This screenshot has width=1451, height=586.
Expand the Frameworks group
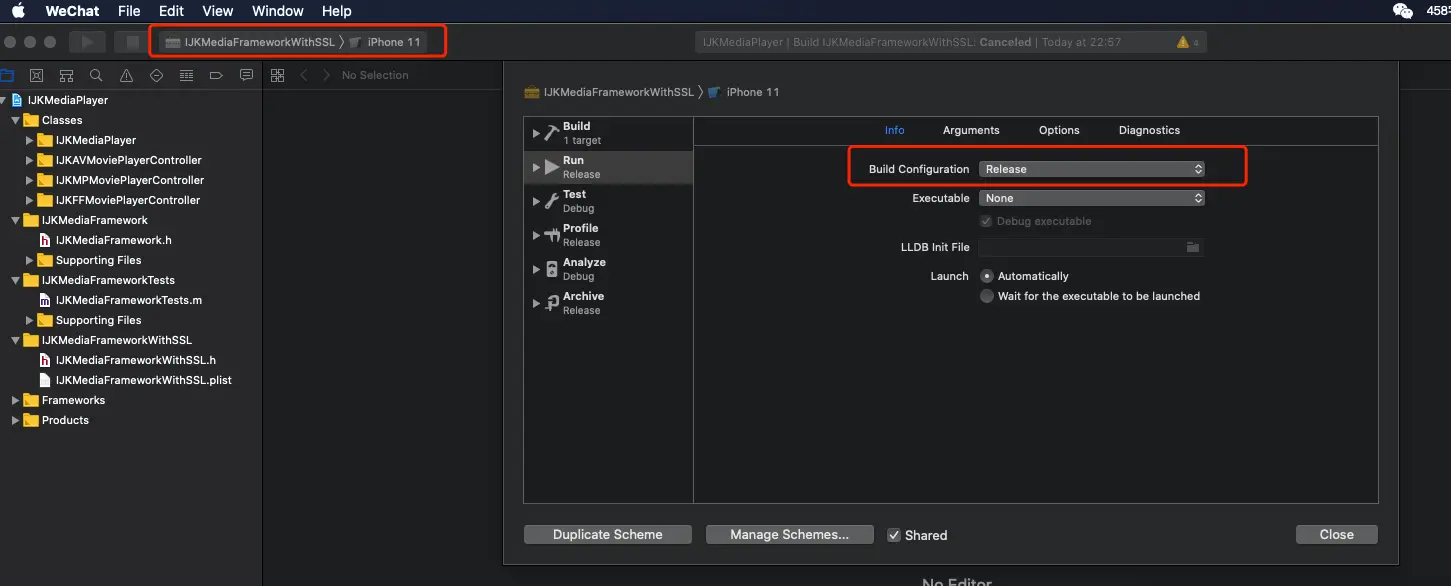[x=15, y=400]
